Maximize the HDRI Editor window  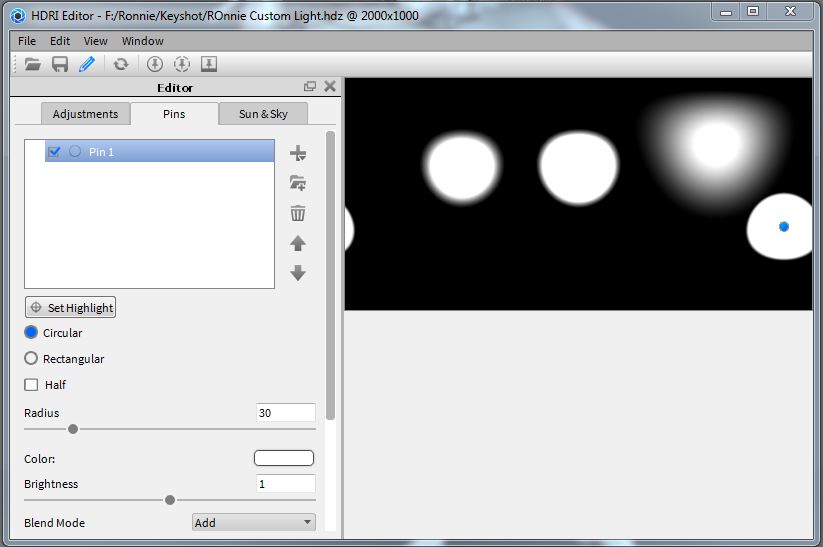753,12
